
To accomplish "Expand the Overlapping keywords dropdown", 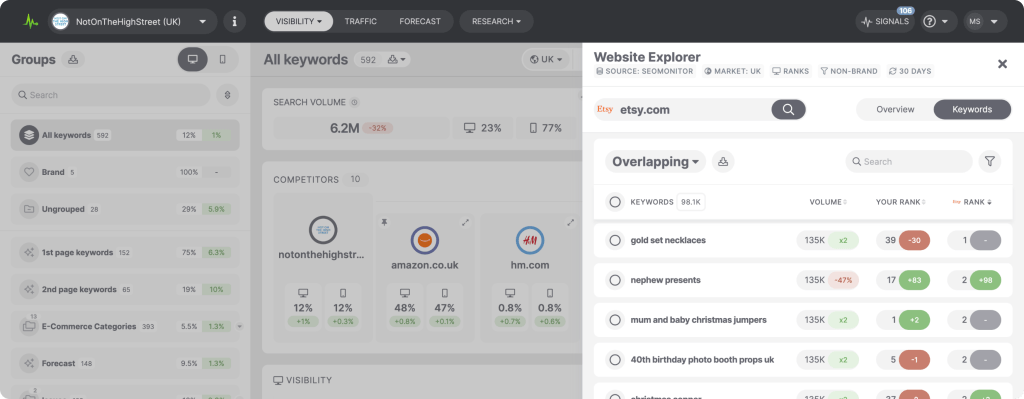I will 656,162.
